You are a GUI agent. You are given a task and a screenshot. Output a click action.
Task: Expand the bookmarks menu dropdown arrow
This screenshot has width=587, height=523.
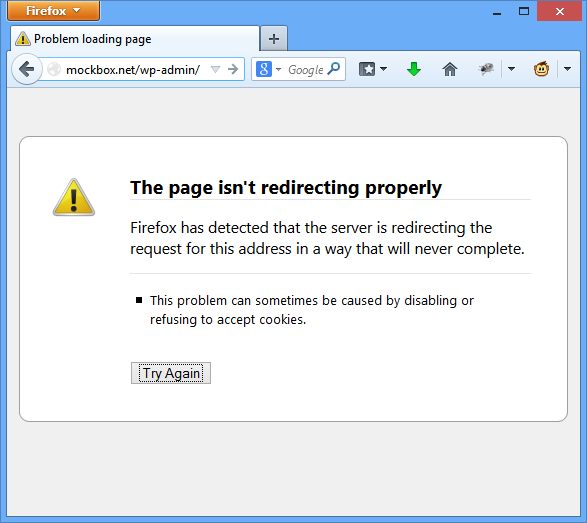(x=383, y=69)
